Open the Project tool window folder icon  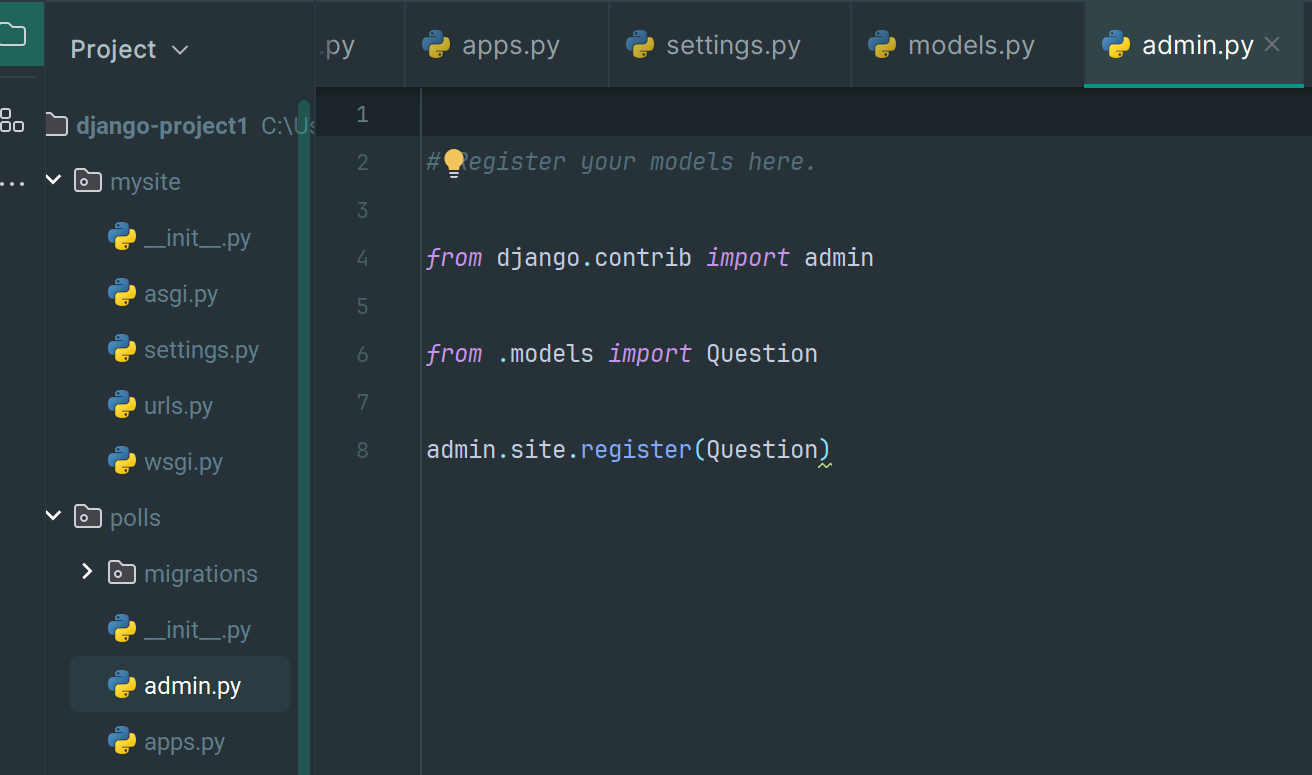[x=12, y=35]
